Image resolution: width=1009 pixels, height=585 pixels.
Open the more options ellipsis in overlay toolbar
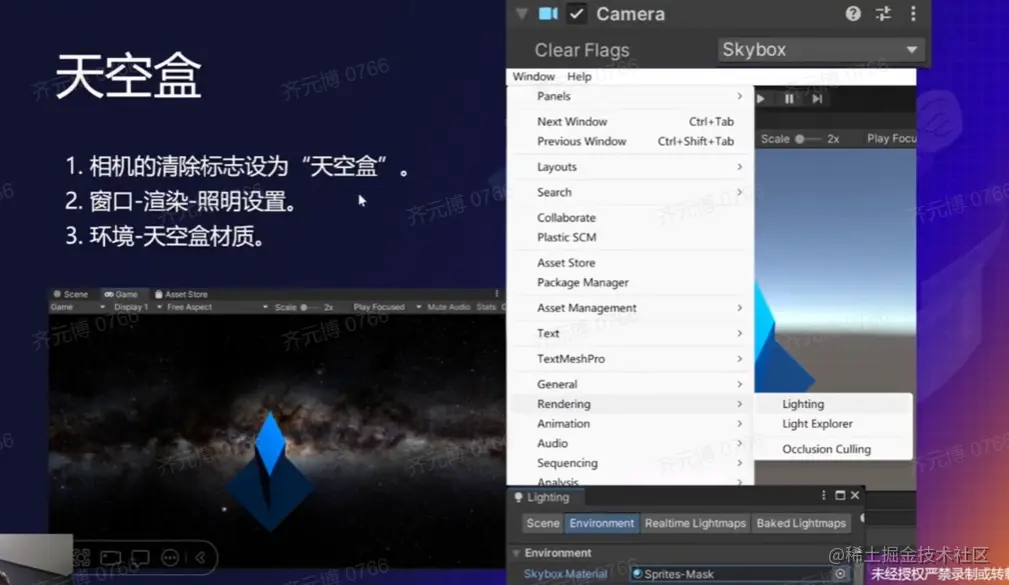[170, 557]
